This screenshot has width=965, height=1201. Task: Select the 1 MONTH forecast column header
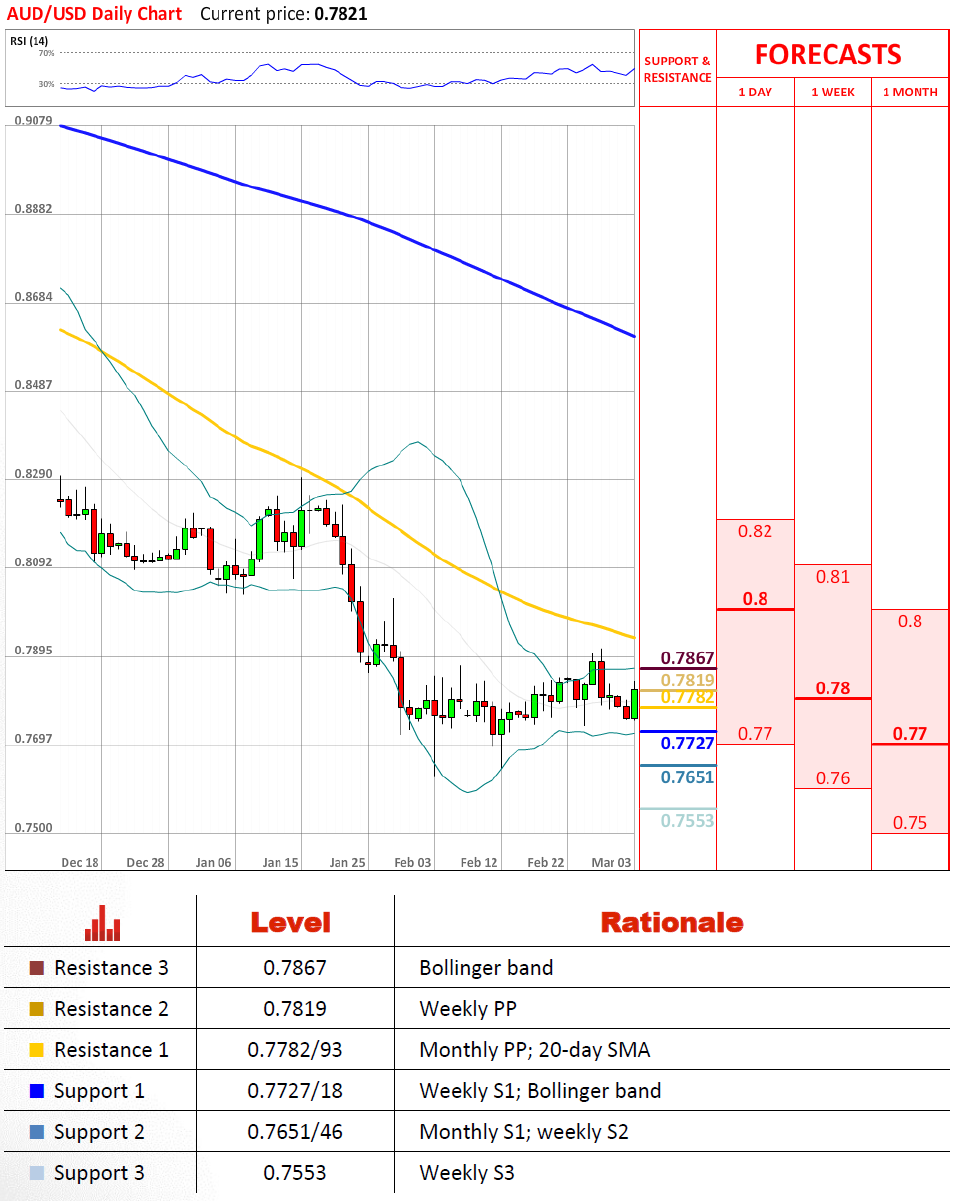tap(910, 92)
